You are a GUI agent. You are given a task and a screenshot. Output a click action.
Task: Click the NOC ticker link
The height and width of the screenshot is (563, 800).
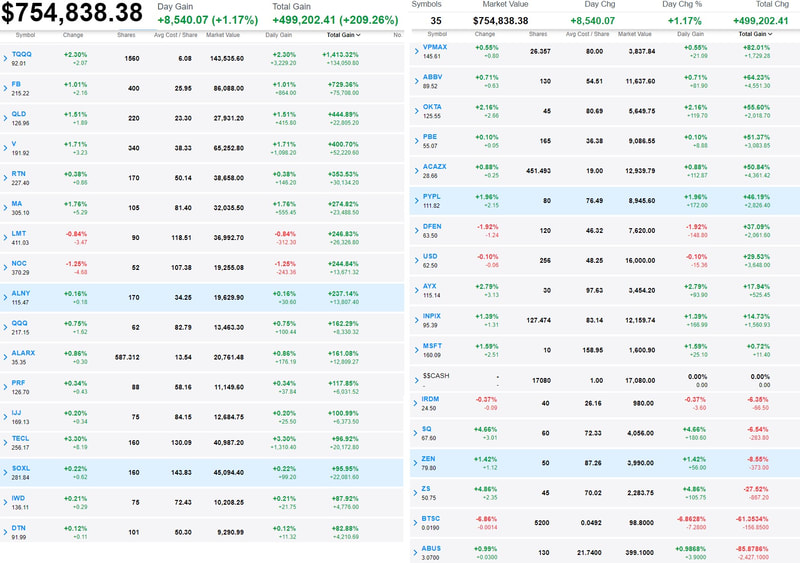19,263
